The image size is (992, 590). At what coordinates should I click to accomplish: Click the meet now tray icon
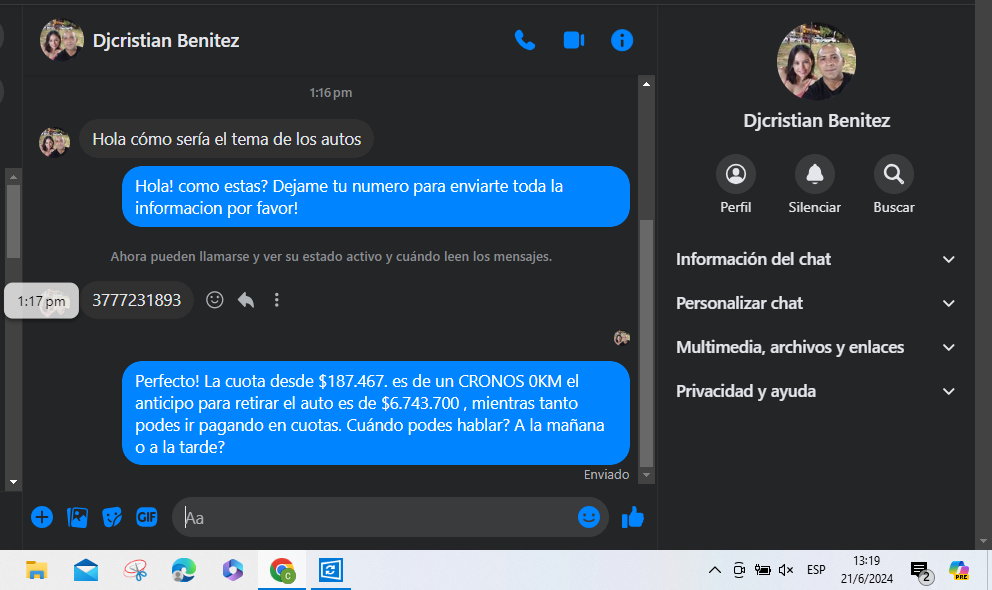tap(739, 570)
